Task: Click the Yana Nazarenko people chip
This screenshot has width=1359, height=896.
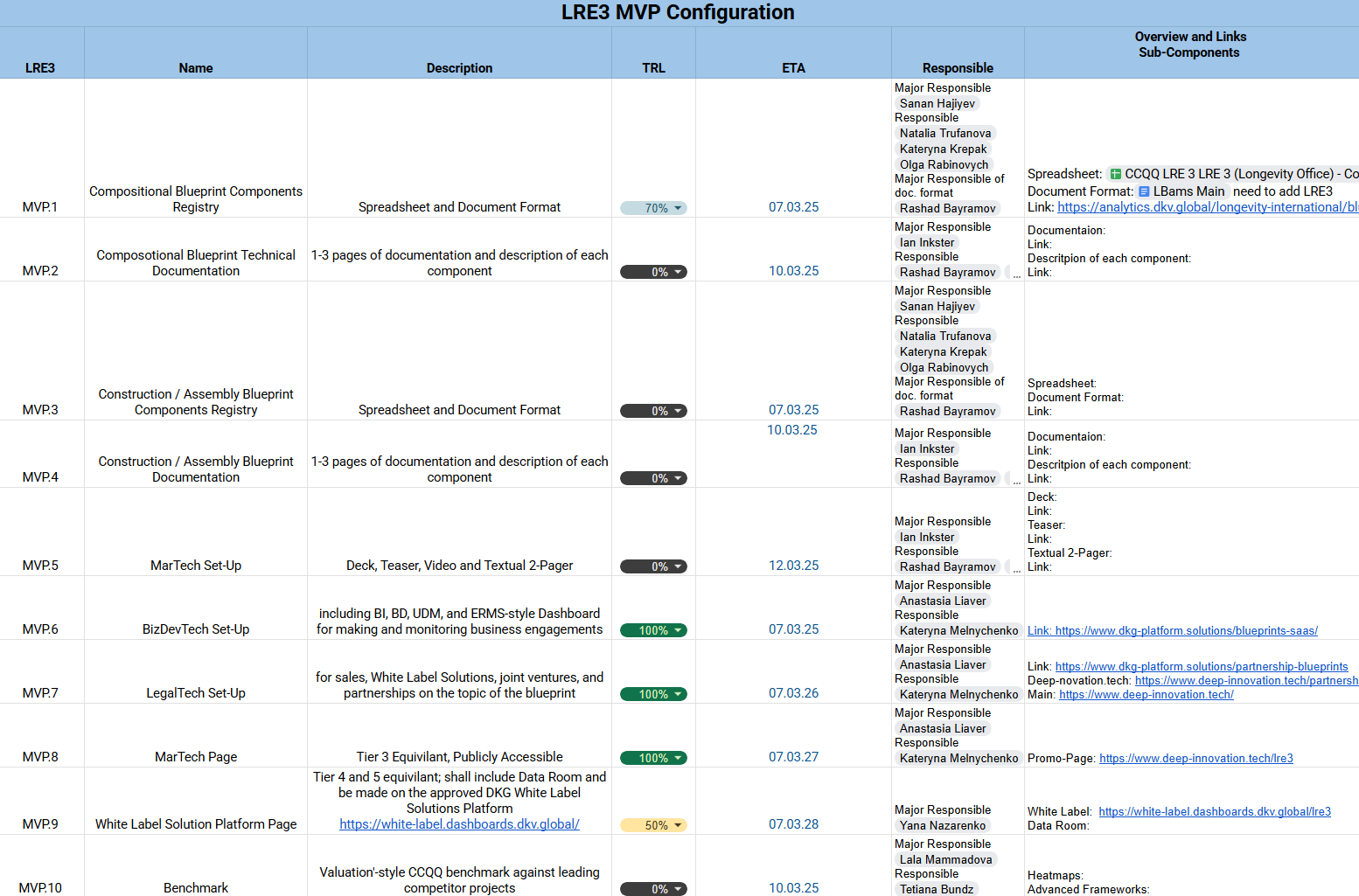Action: (x=942, y=826)
